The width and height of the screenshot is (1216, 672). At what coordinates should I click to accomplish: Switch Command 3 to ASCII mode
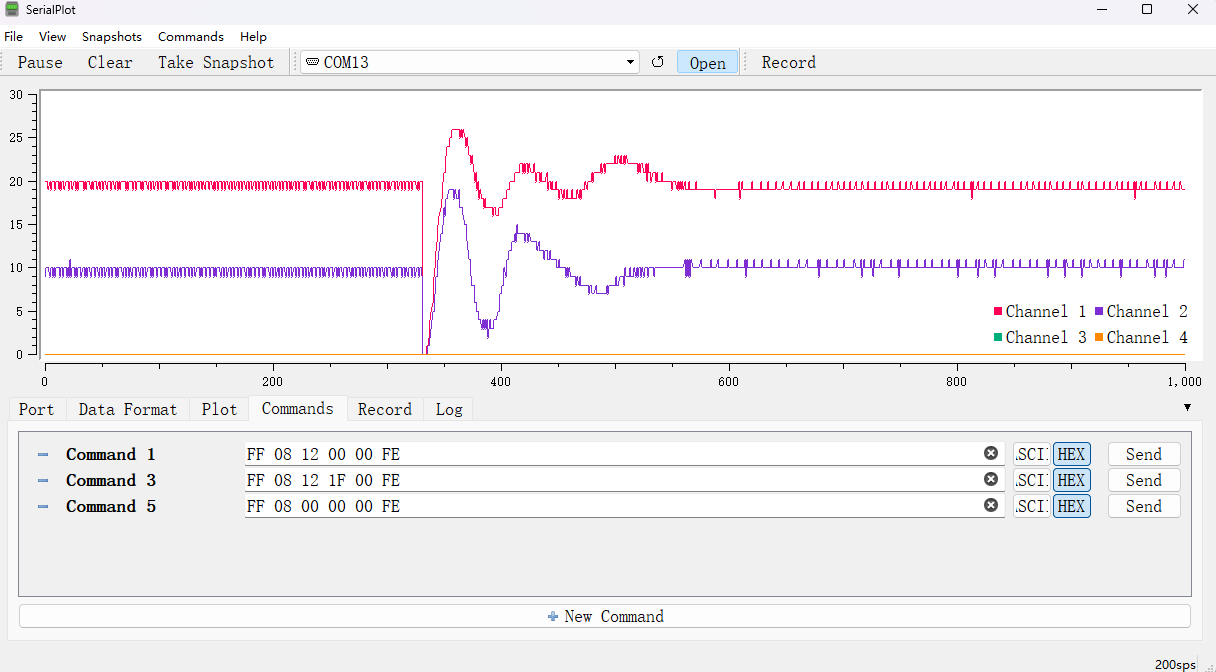(x=1031, y=480)
